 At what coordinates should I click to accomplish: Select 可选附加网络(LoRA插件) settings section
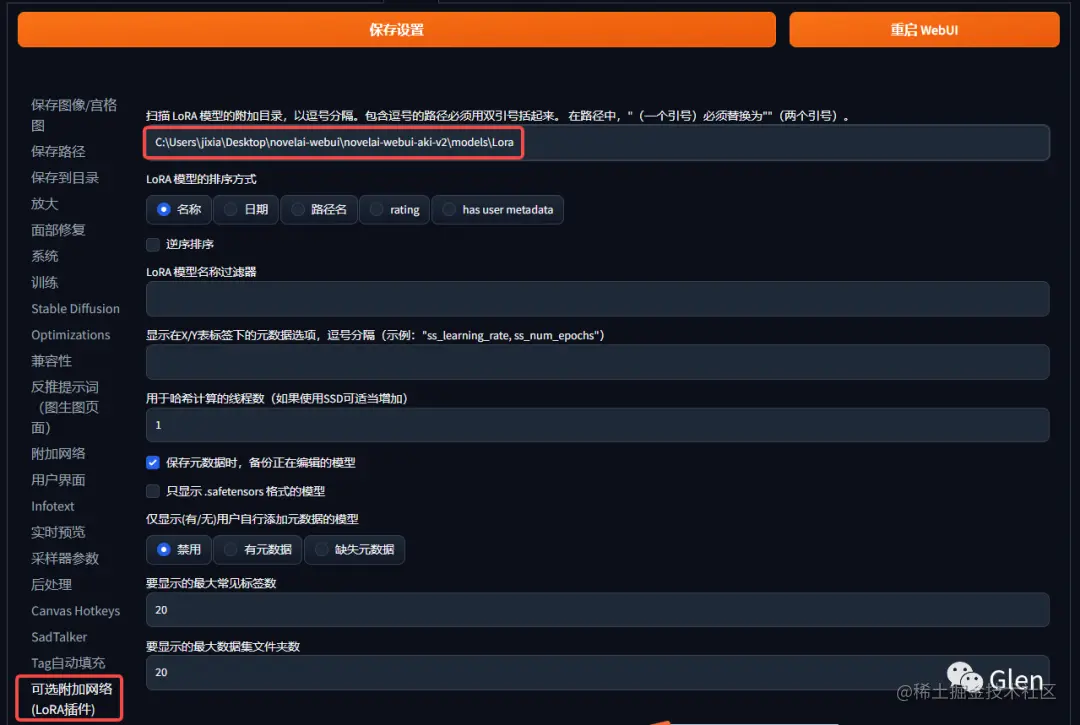pos(70,698)
